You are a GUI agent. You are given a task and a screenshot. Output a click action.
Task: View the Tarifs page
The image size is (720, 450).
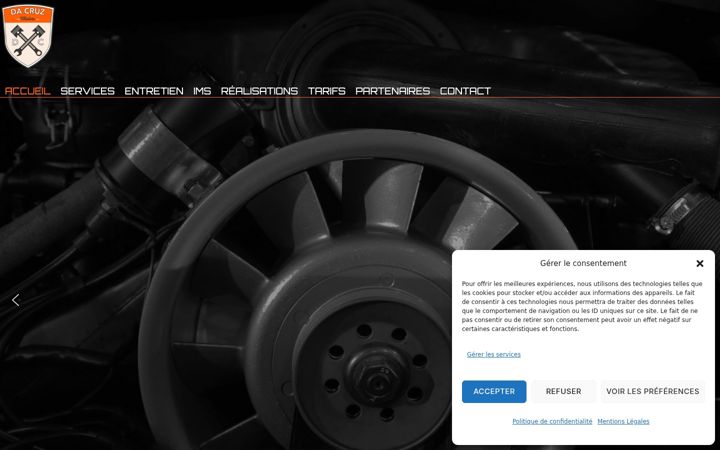(x=327, y=91)
